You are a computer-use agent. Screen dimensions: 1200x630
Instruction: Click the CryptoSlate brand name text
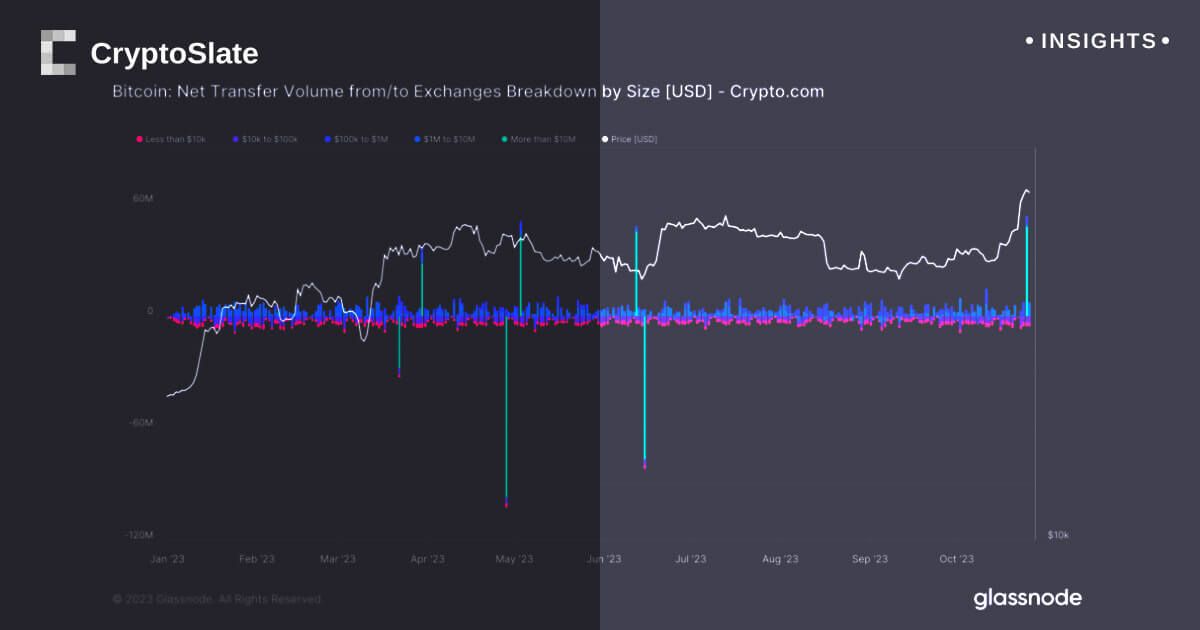click(x=174, y=54)
